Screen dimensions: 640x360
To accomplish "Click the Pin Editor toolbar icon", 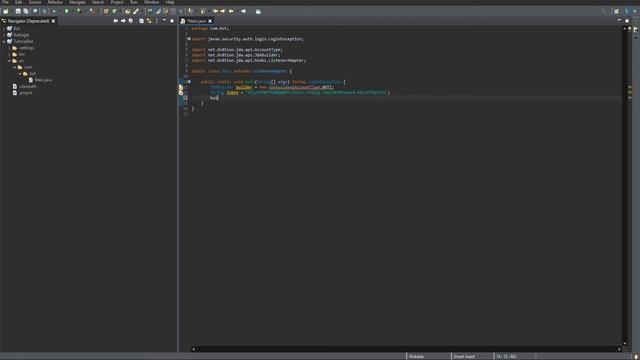I will point(258,11).
